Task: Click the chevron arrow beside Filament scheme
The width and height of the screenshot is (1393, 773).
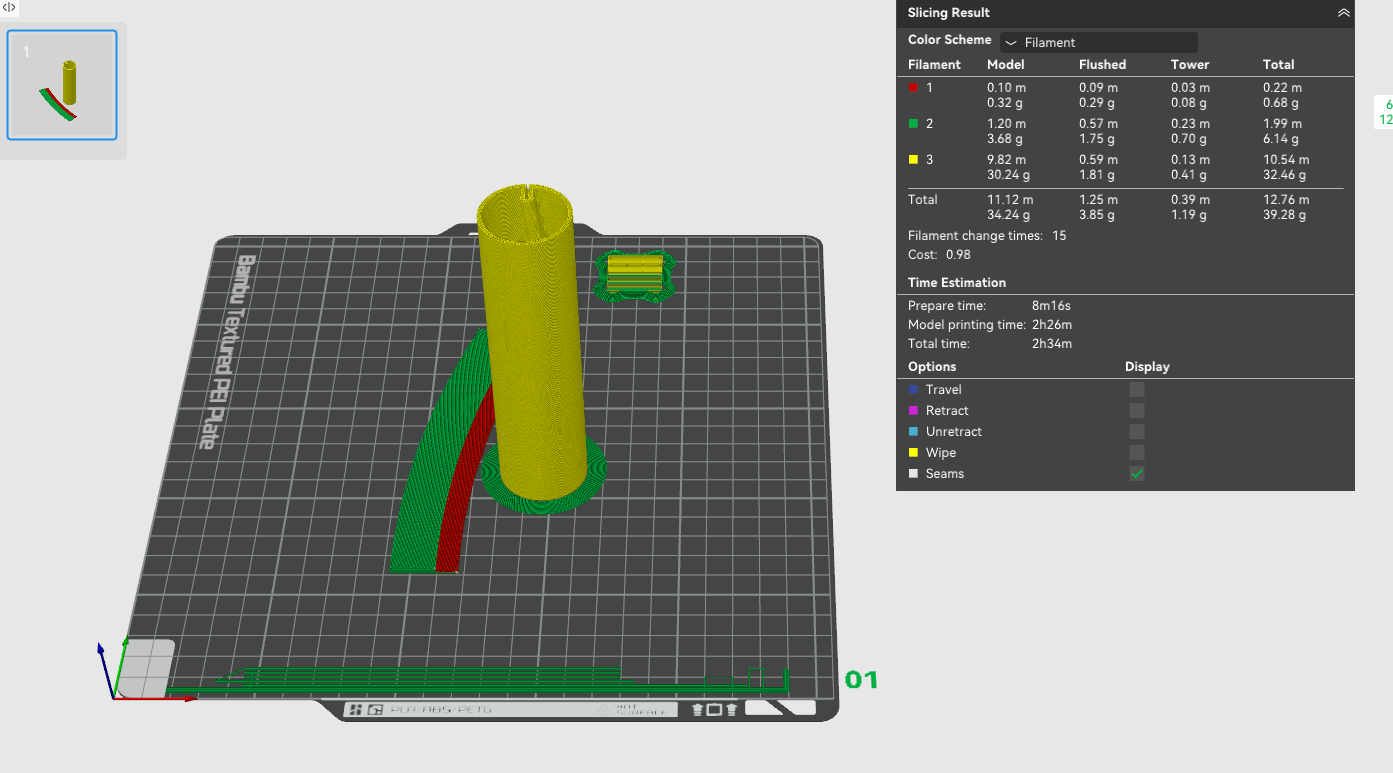Action: (1011, 43)
